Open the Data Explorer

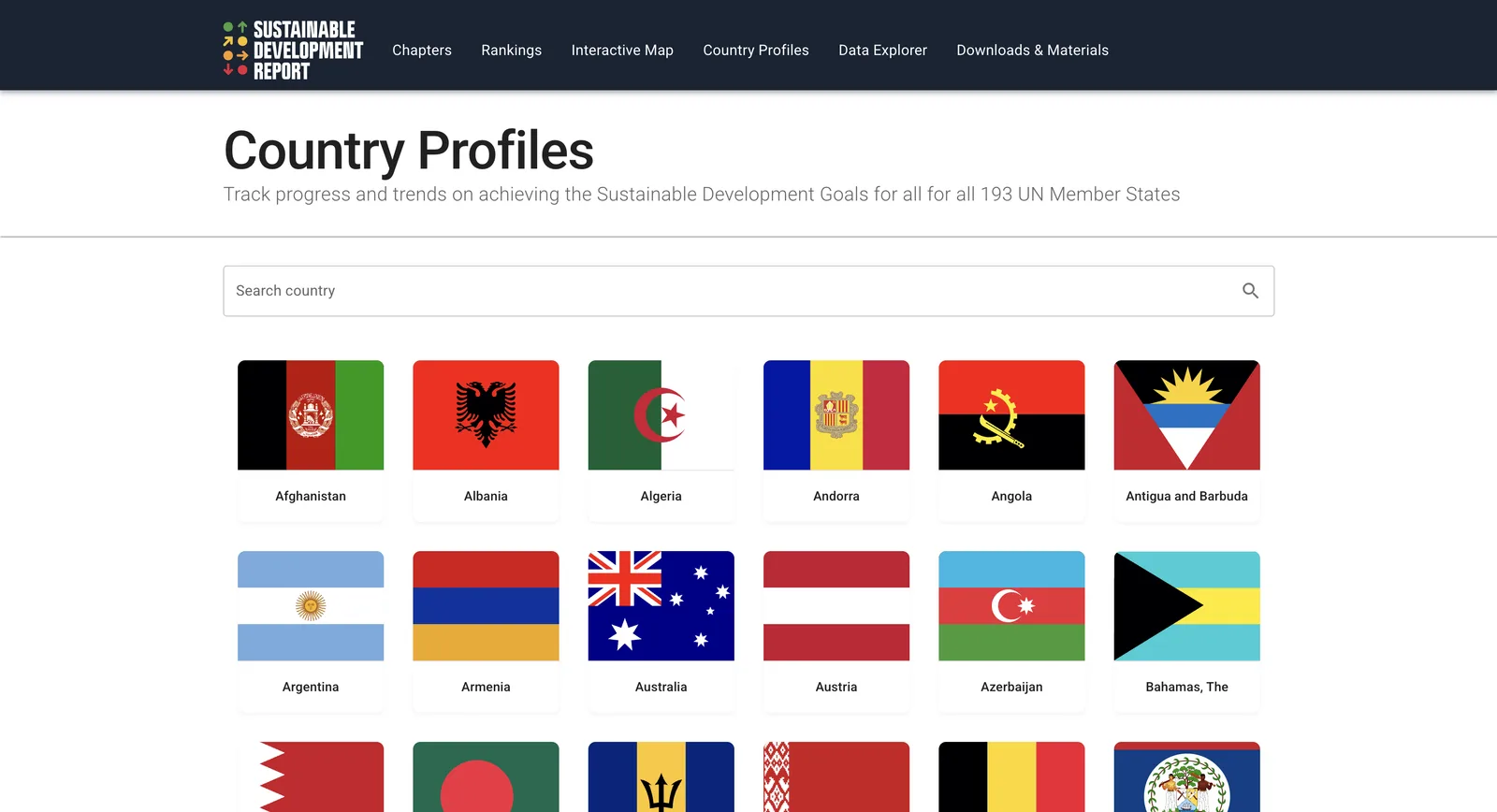point(882,51)
